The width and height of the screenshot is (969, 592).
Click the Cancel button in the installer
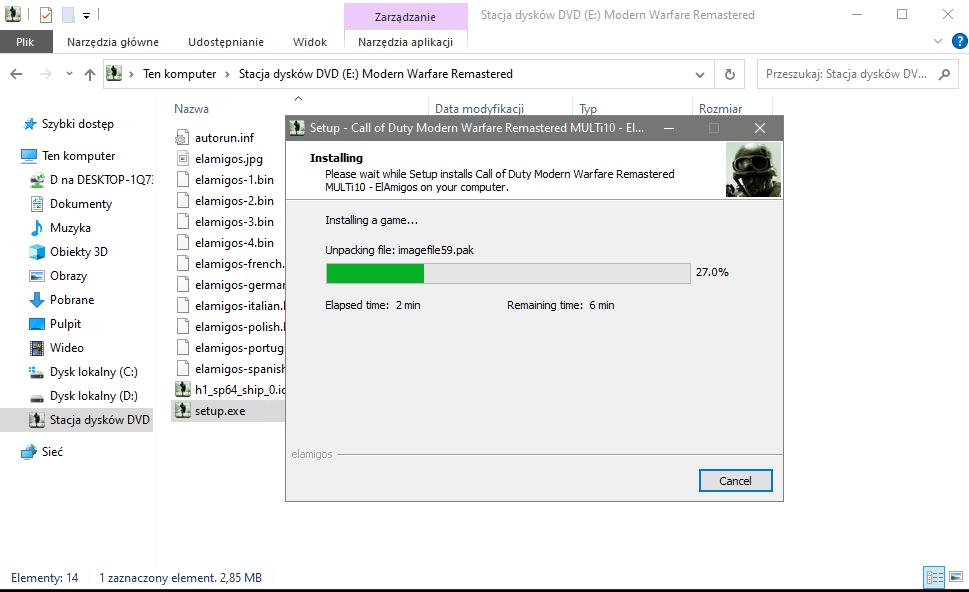pyautogui.click(x=735, y=481)
